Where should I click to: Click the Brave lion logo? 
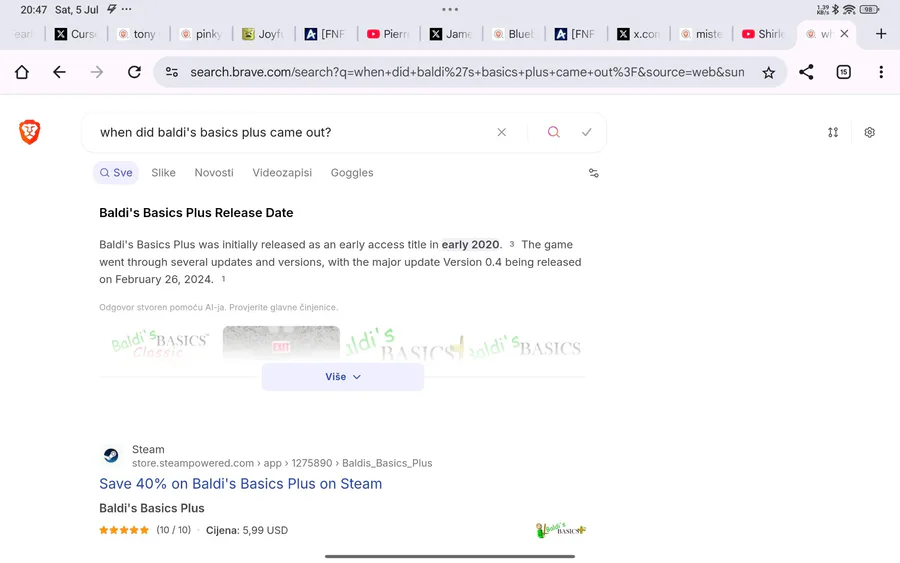point(30,132)
